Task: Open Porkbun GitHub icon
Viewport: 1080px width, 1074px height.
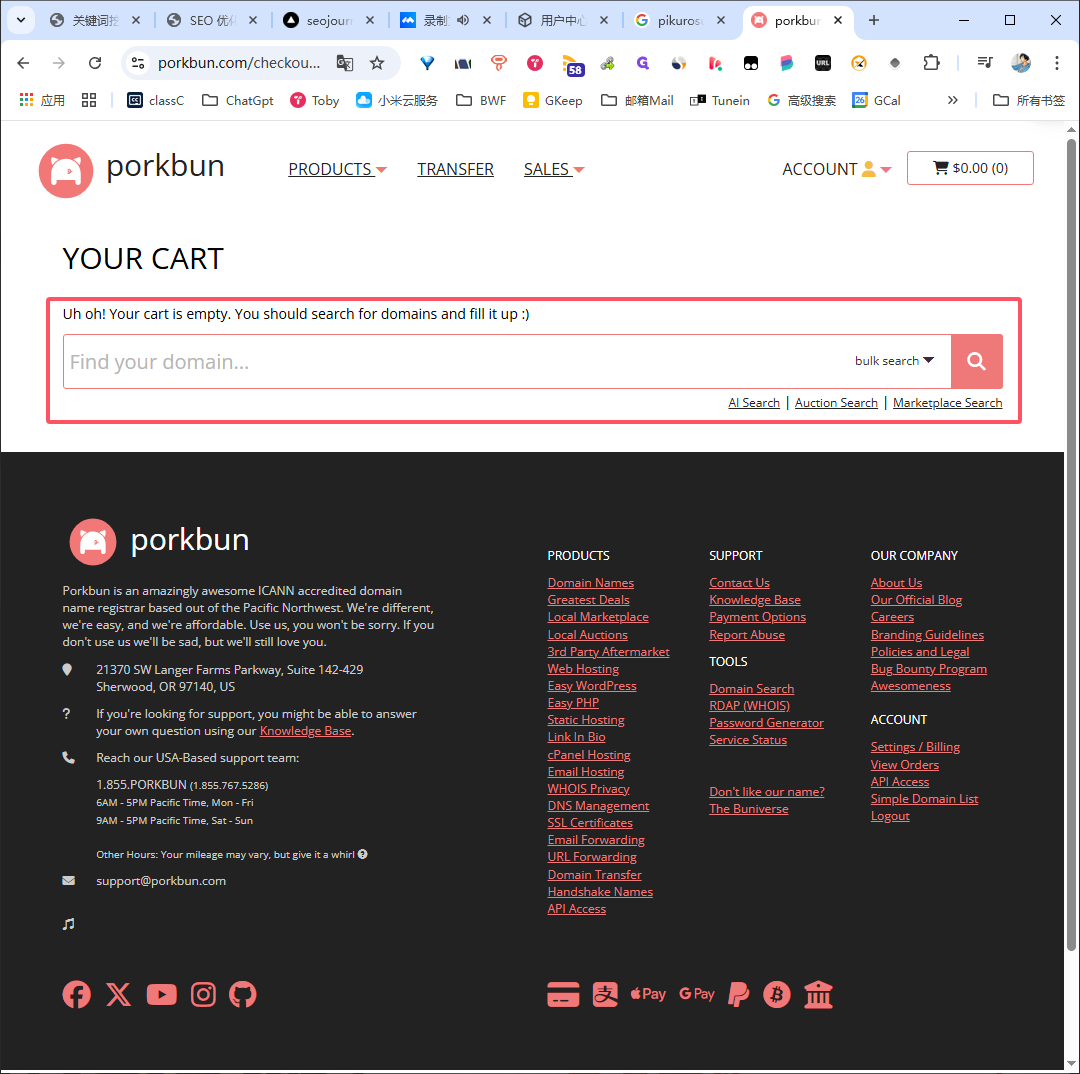Action: pyautogui.click(x=242, y=994)
